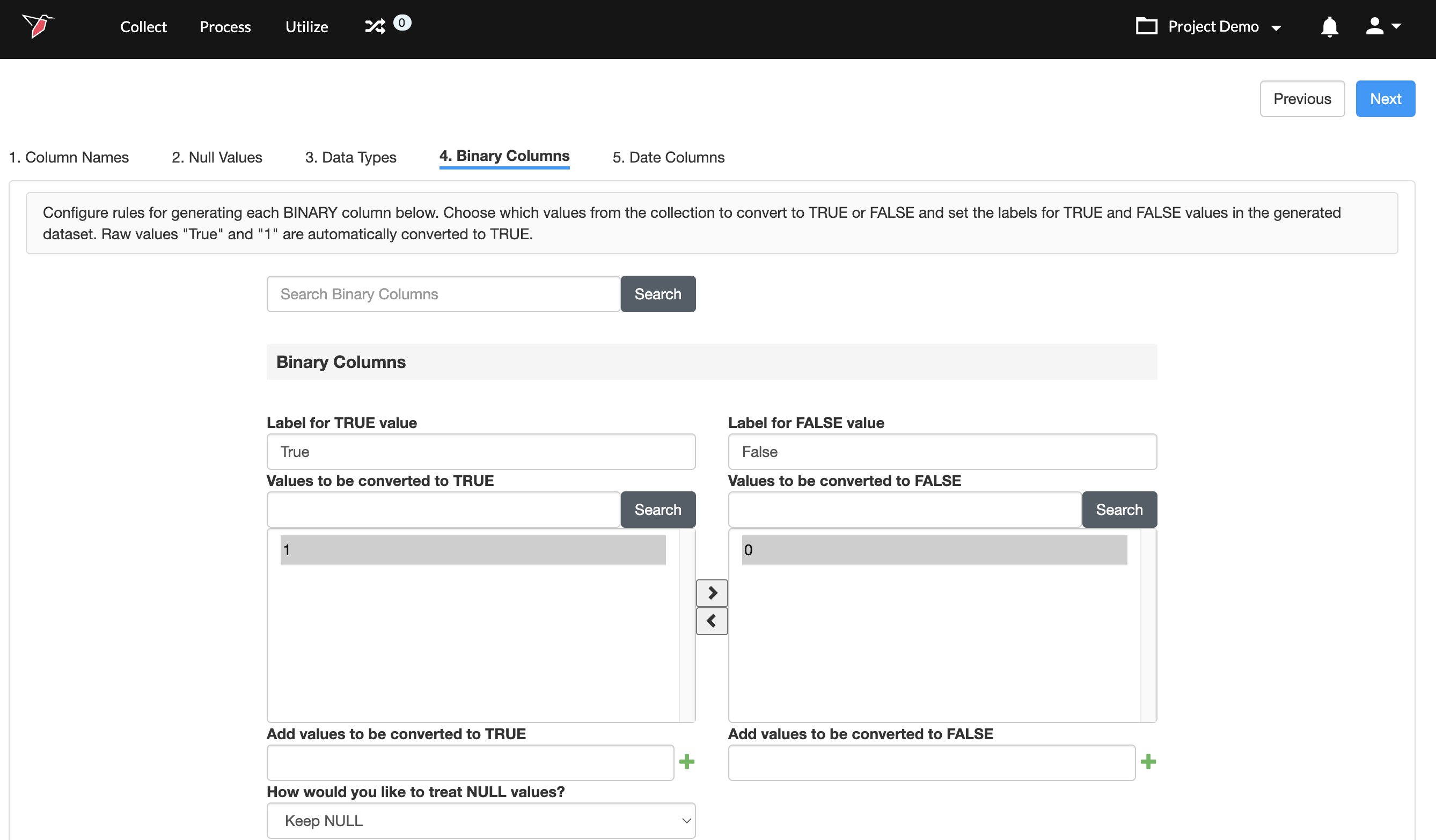Move value to TRUE with left arrow
The image size is (1436, 840).
(x=712, y=621)
